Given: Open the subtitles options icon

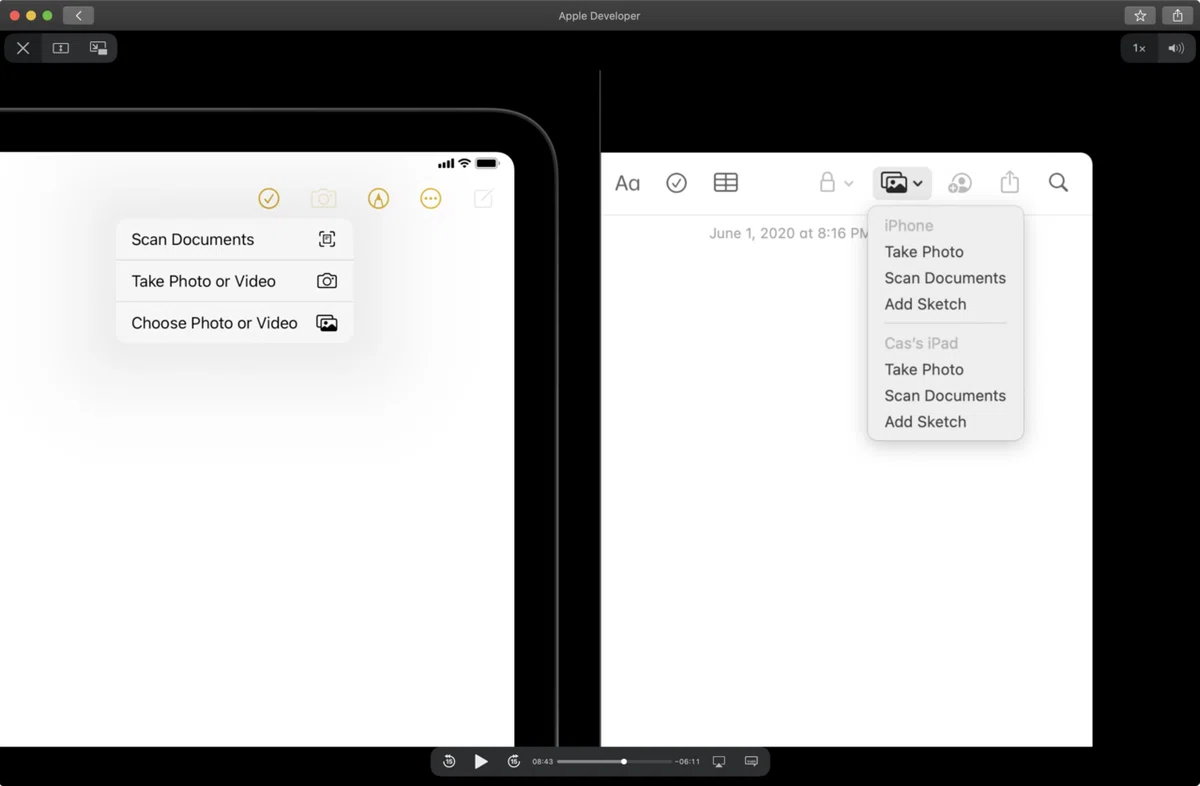Looking at the screenshot, I should click(751, 762).
